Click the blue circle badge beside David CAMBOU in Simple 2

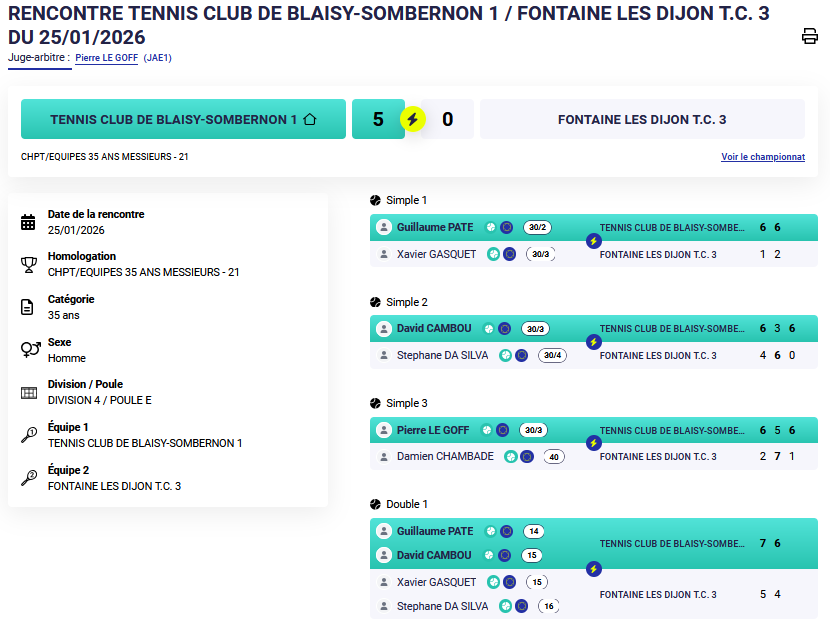click(505, 328)
